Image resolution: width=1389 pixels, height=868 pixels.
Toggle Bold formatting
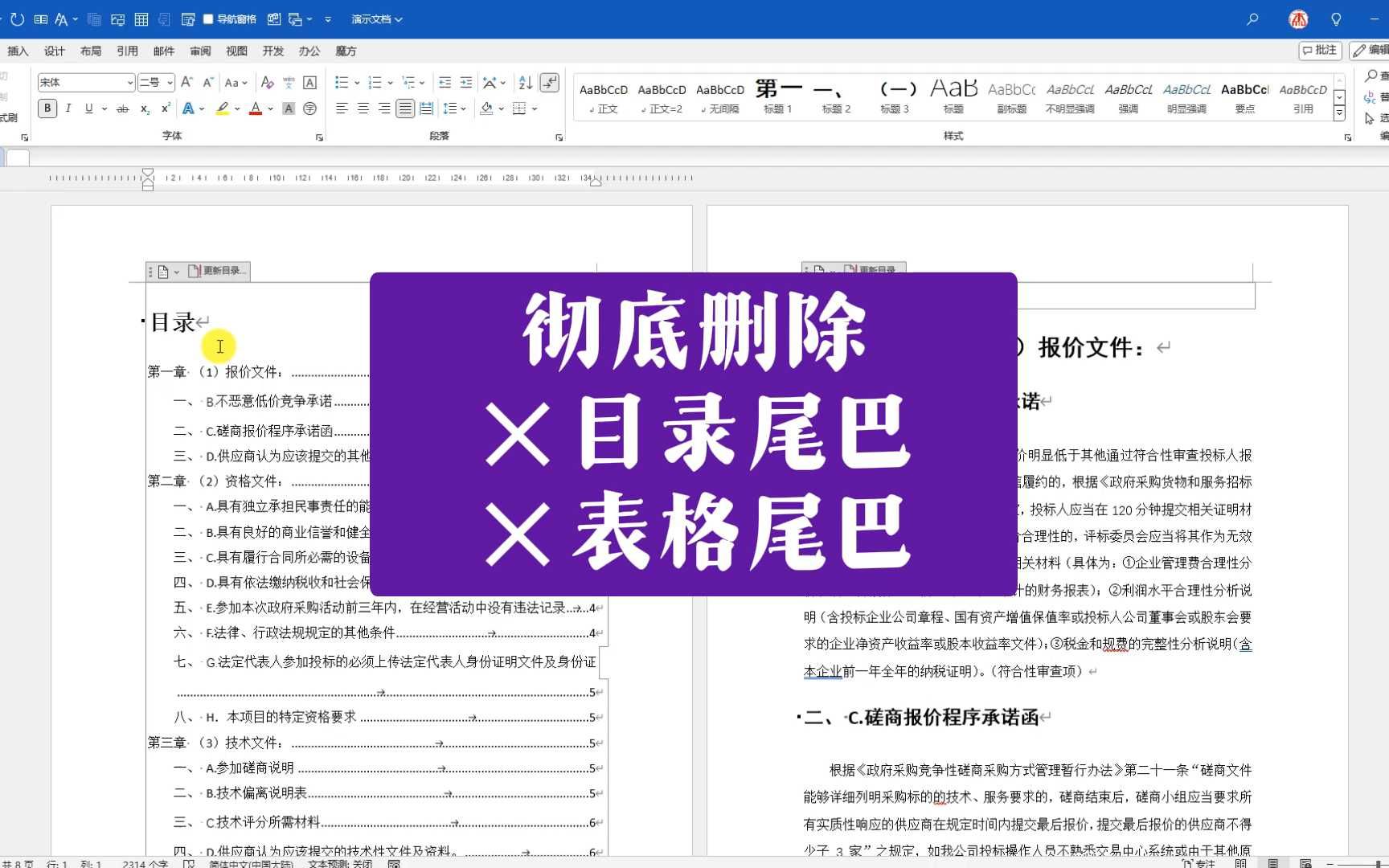click(47, 108)
